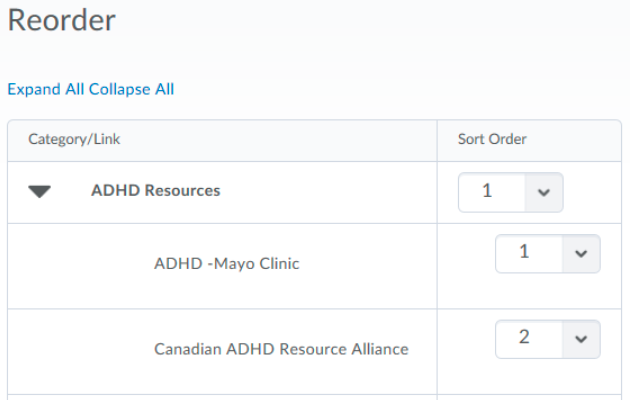Click the number 1 in ADHD Resources sort box

coord(487,191)
